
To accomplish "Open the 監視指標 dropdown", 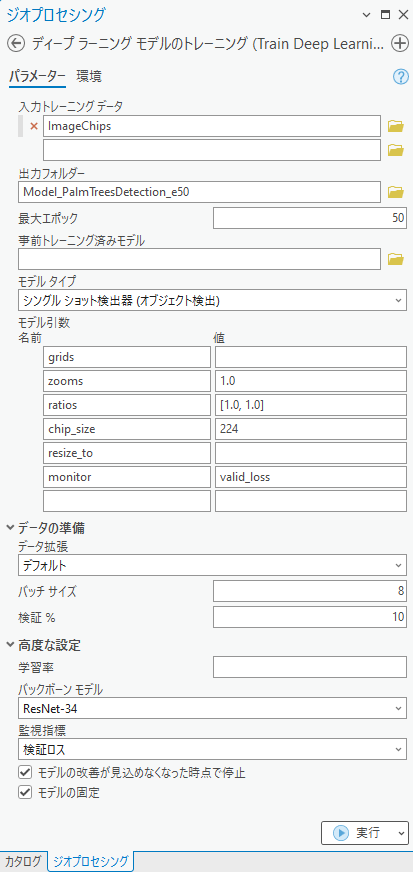I will tap(212, 749).
